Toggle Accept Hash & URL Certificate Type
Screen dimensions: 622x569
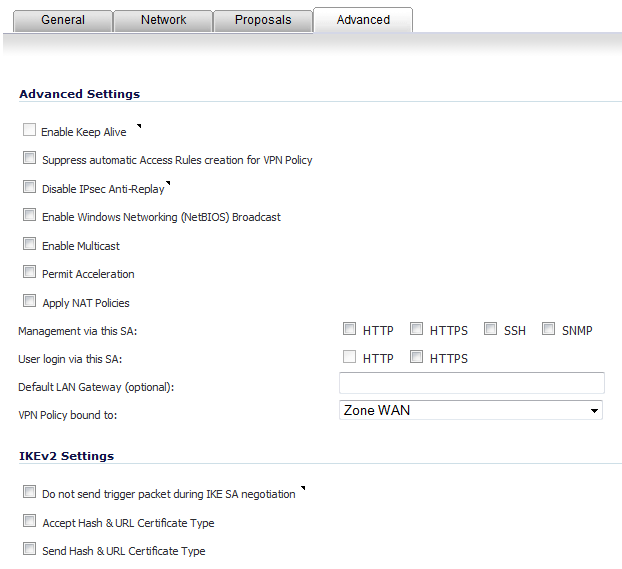[29, 521]
